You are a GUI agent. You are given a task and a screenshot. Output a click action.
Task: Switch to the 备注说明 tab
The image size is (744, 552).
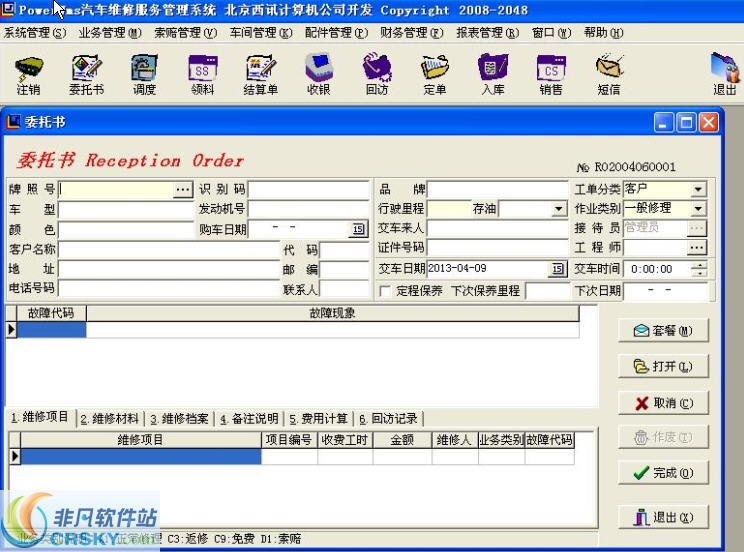(249, 418)
